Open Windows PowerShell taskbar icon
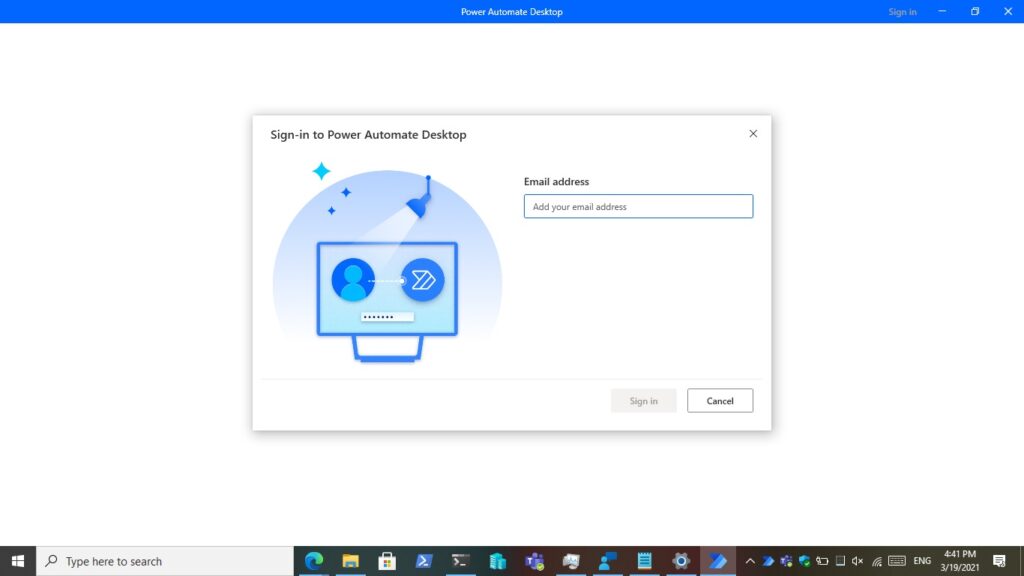This screenshot has height=576, width=1024. (424, 561)
